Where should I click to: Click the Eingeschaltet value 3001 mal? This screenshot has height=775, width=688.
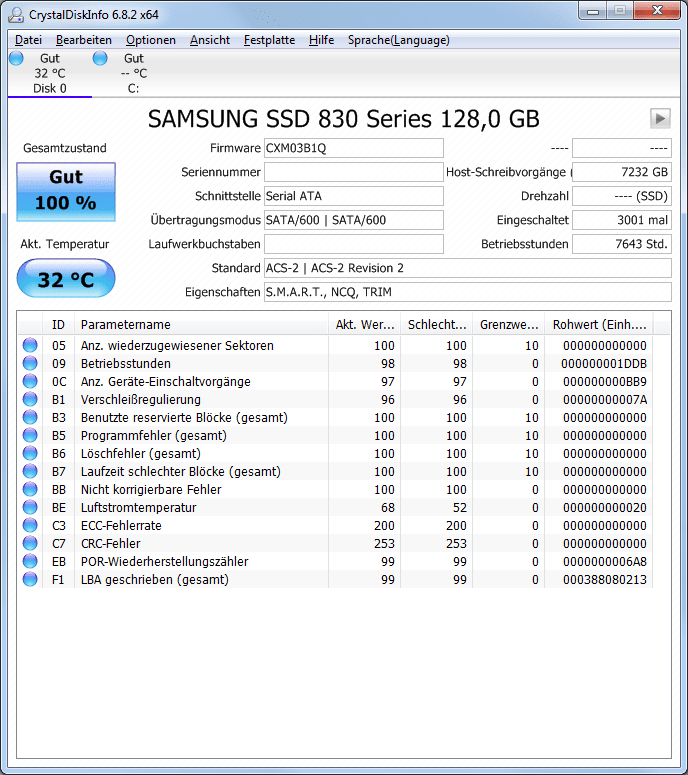622,220
